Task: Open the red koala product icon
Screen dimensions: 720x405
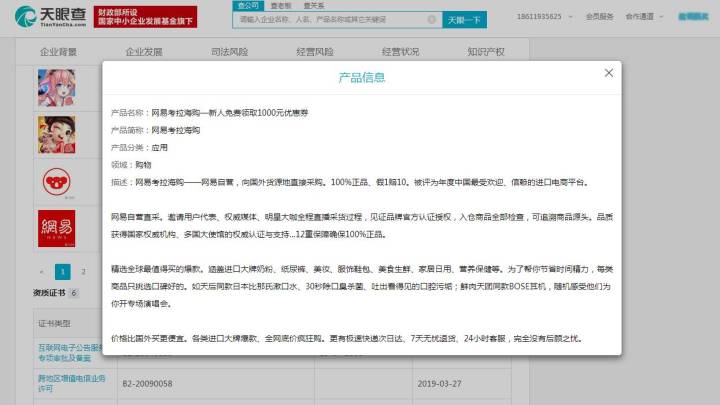Action: [56, 181]
